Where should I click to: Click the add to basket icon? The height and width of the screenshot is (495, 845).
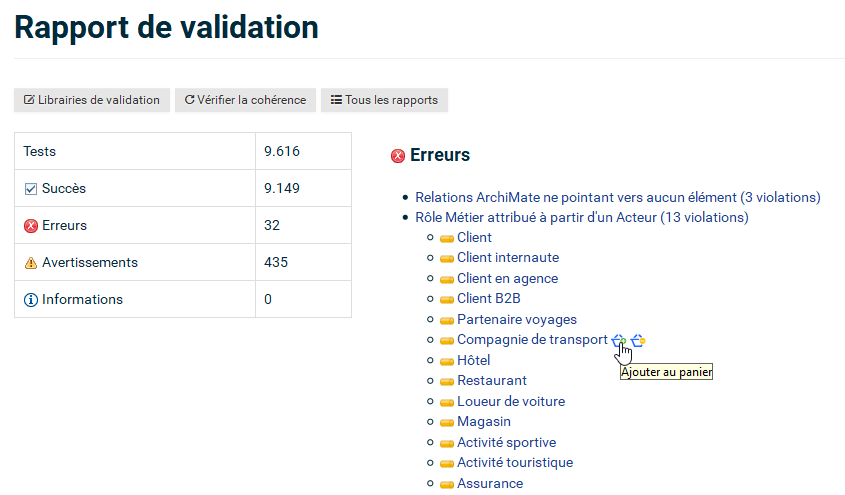[x=618, y=340]
